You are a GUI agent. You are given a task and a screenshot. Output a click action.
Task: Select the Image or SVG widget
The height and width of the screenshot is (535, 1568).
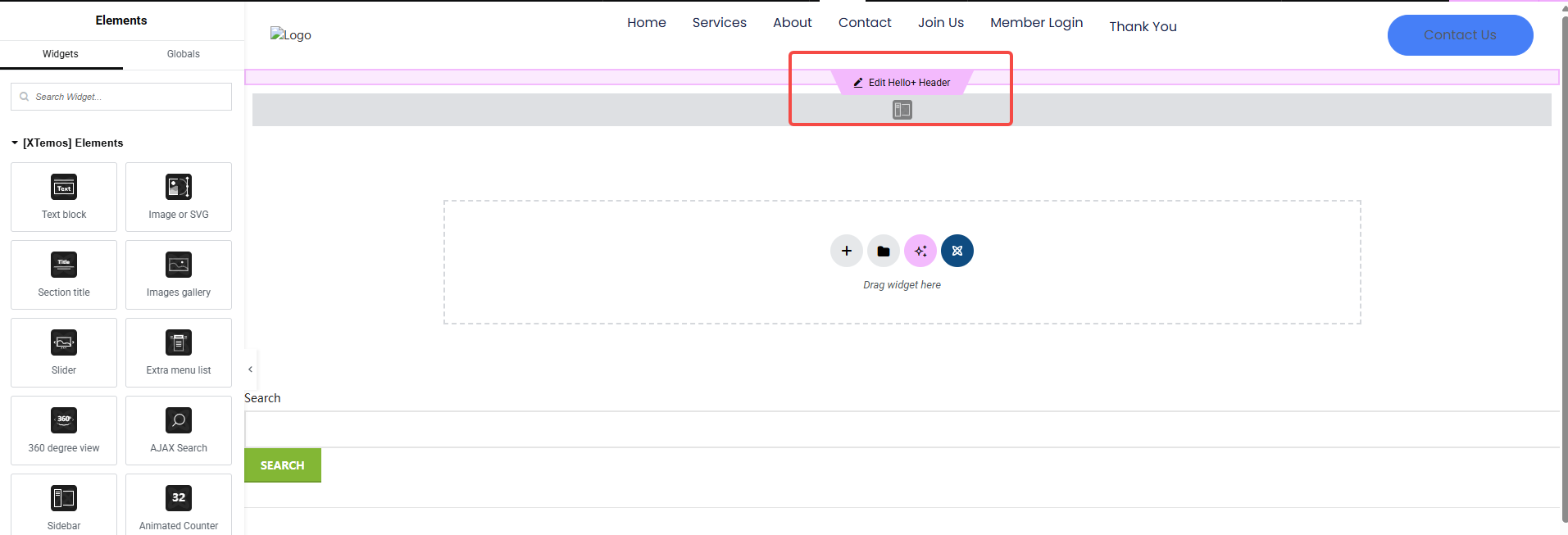(x=179, y=197)
